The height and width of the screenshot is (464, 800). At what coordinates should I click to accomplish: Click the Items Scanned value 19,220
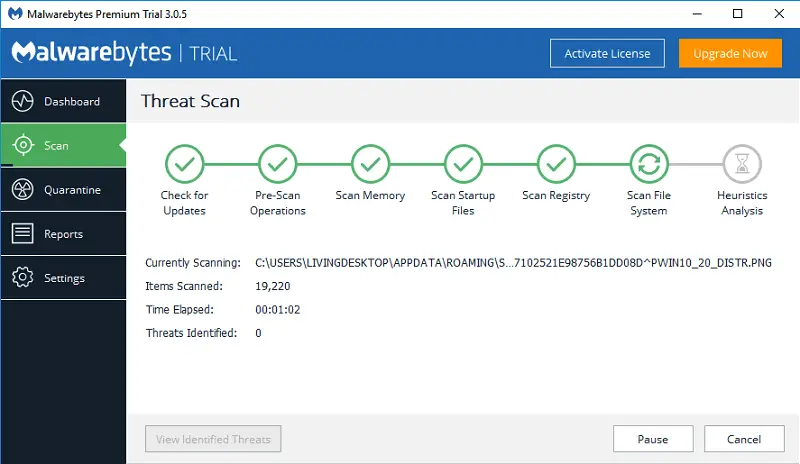click(273, 286)
